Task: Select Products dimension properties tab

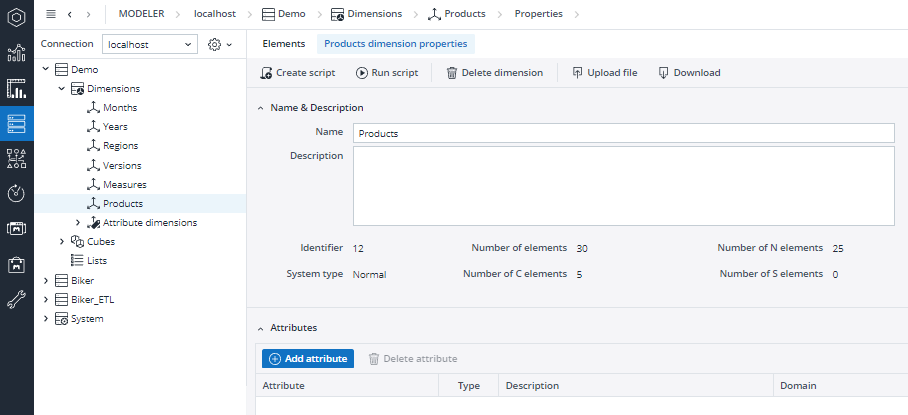Action: [396, 44]
